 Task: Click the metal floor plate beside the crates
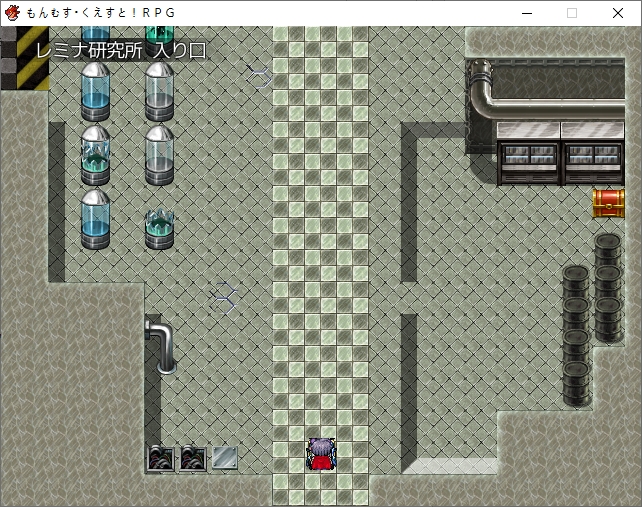coord(225,457)
